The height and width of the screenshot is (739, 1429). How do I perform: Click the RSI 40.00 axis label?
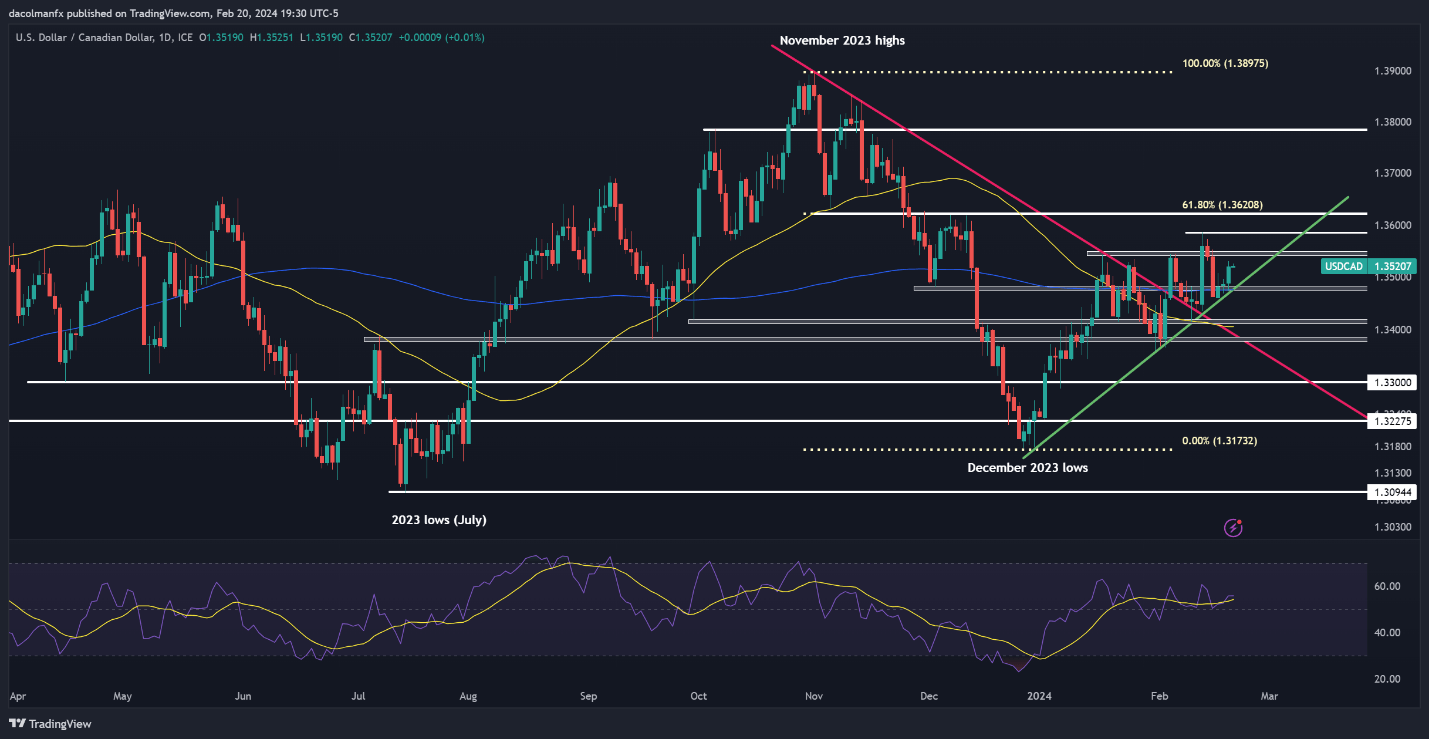point(1386,633)
